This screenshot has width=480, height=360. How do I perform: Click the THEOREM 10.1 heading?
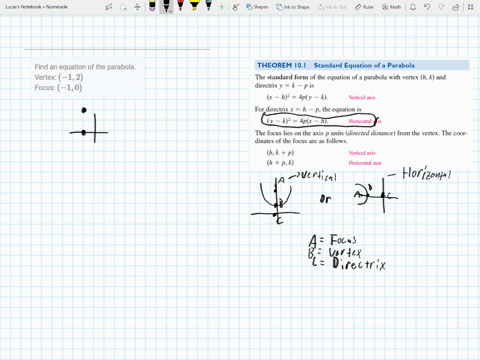click(x=362, y=65)
